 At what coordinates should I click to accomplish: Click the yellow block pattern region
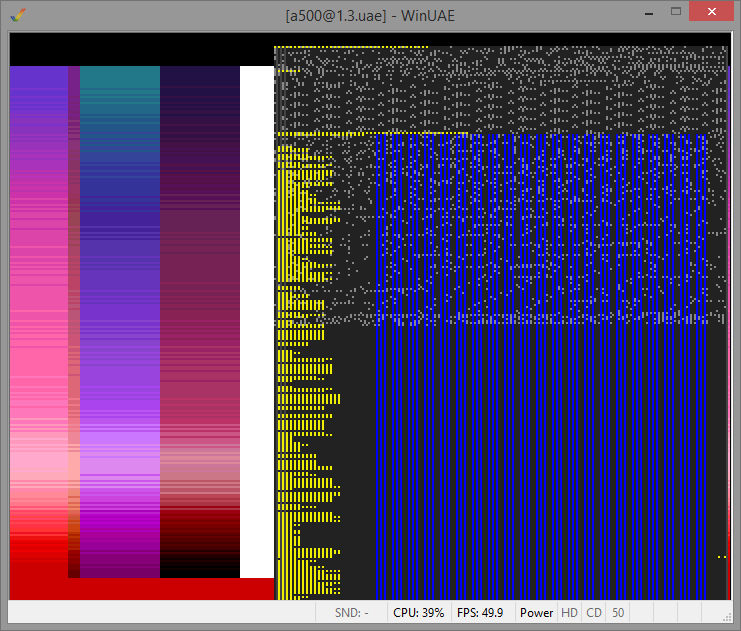click(308, 371)
